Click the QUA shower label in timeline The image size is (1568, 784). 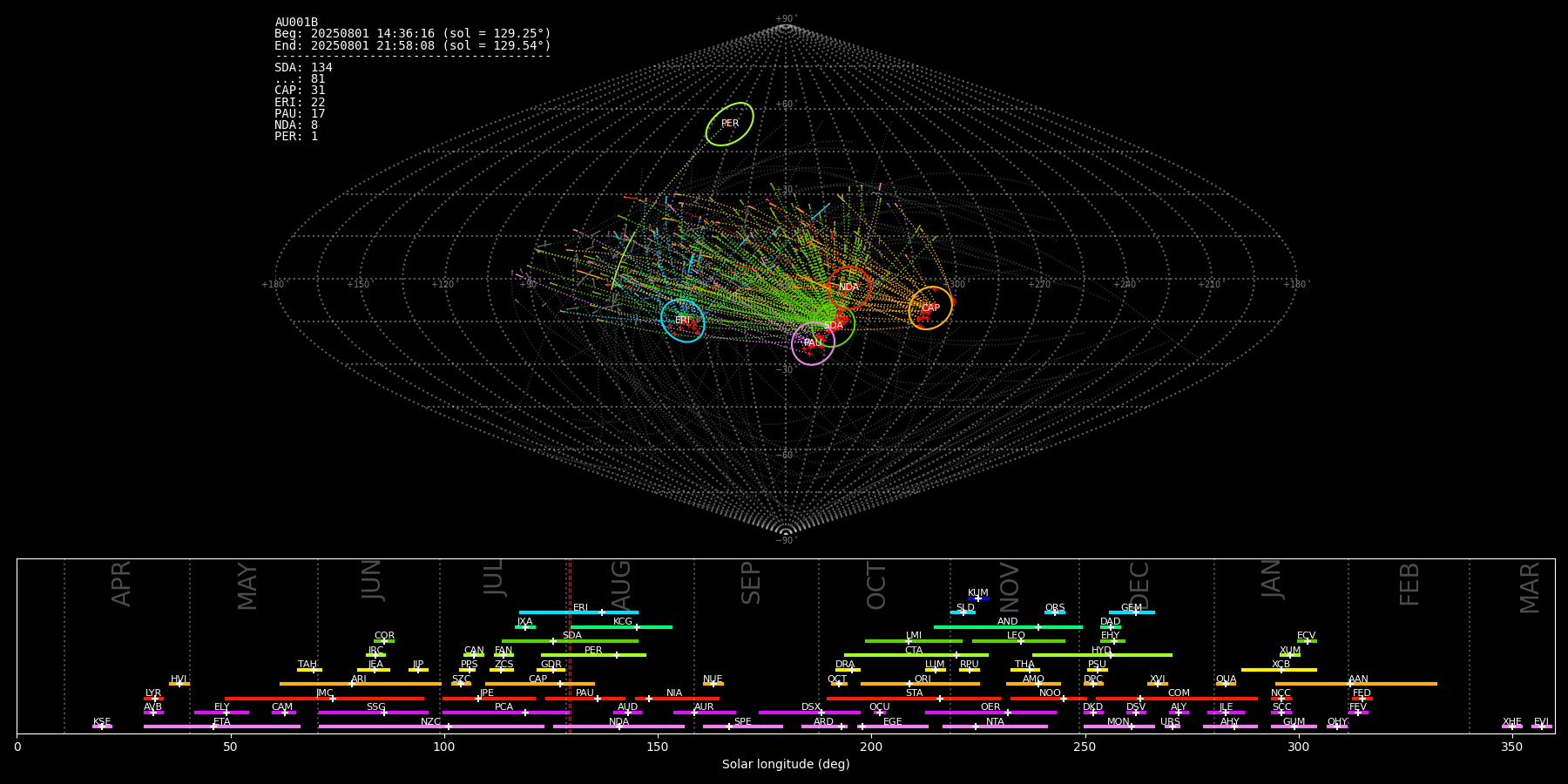click(1226, 679)
